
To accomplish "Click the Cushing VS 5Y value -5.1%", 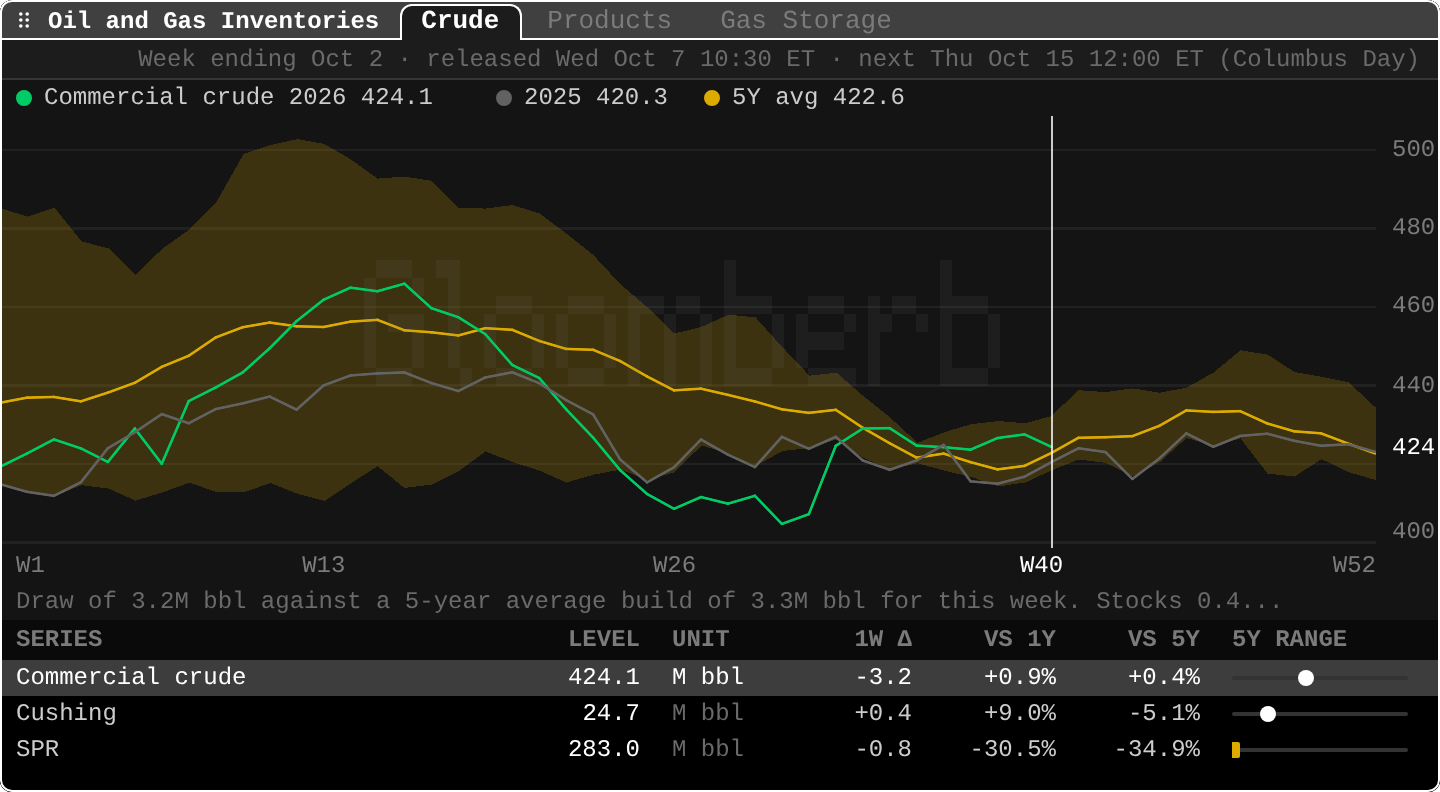I will 1164,714.
